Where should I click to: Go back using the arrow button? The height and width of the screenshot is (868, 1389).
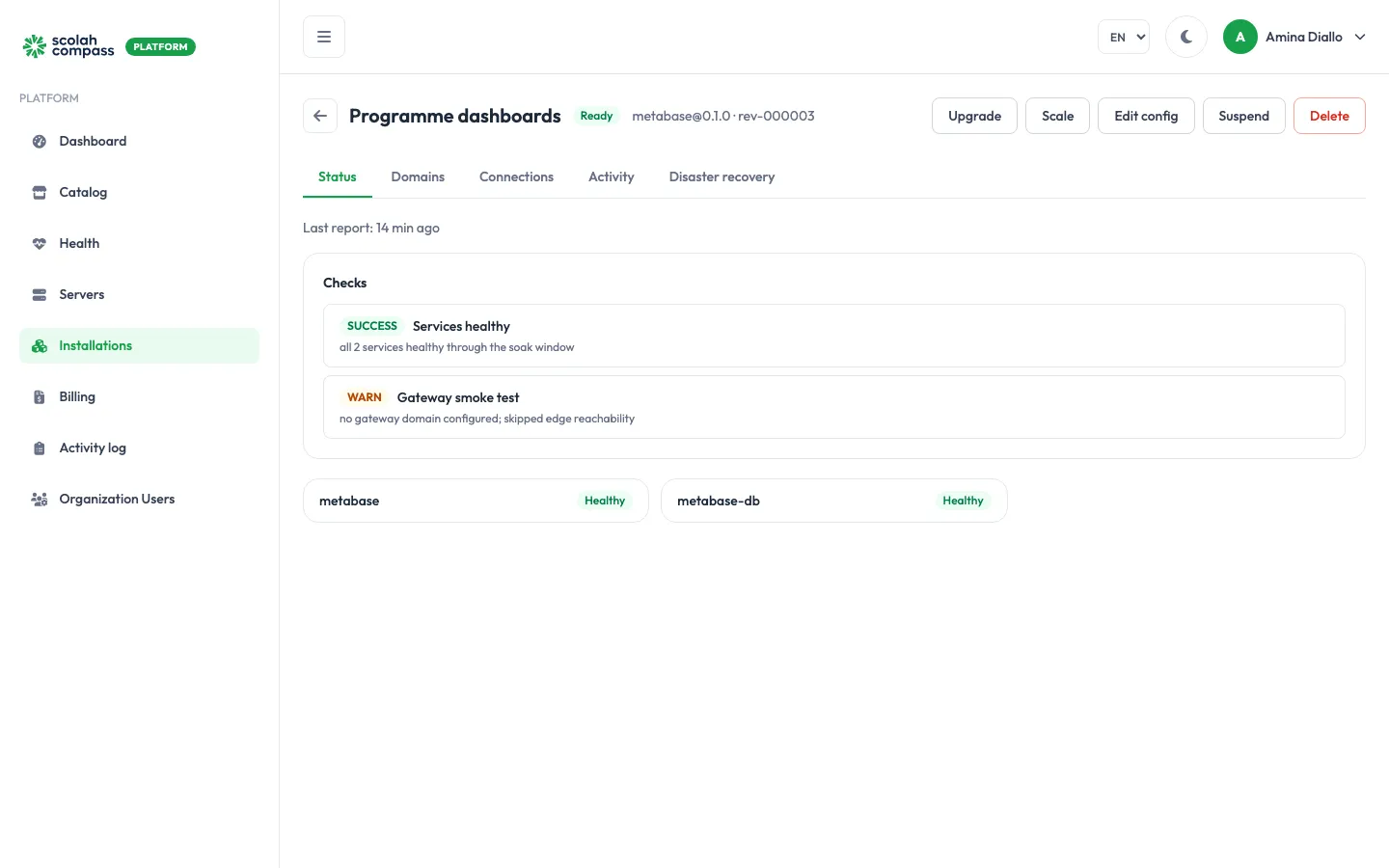320,116
